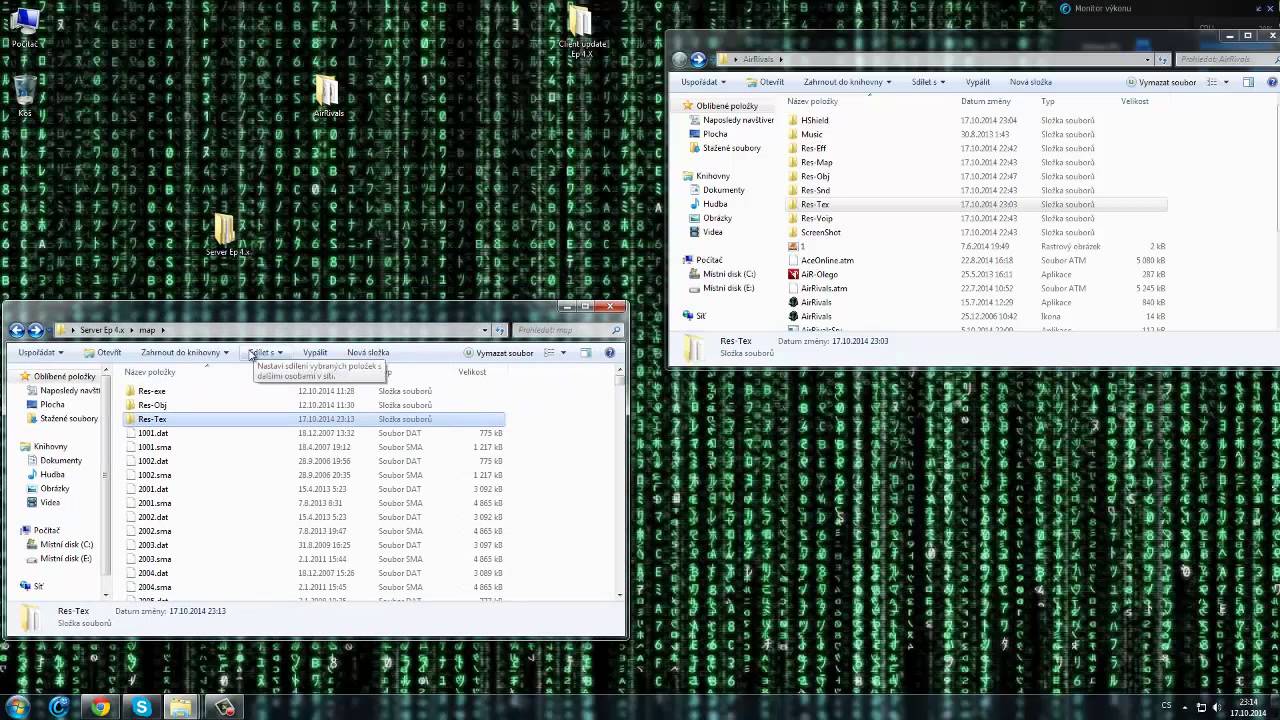Open the Start menu orb
1280x720 pixels.
pyautogui.click(x=17, y=707)
